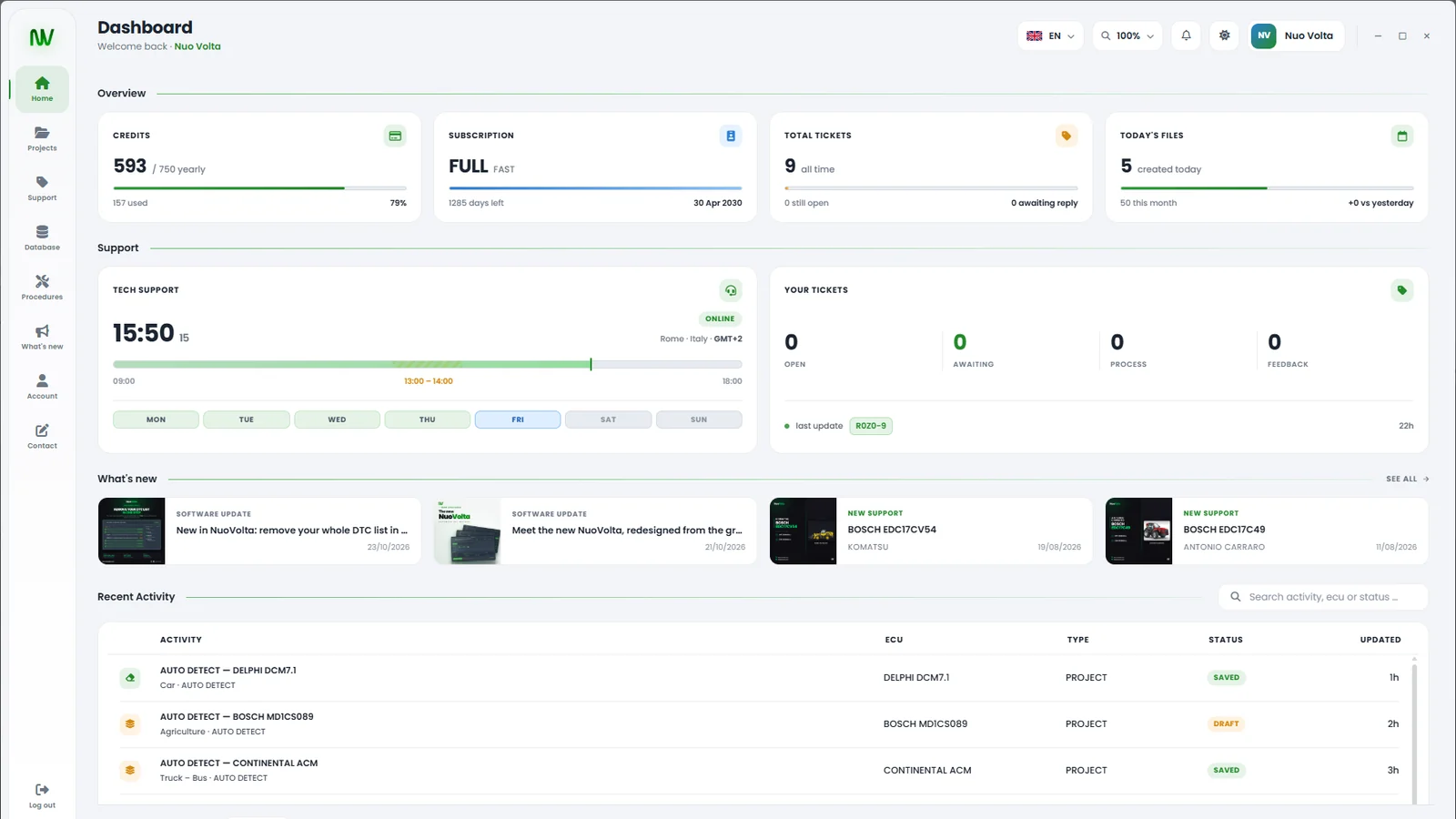The image size is (1456, 819).
Task: Open the BOSCH EDC17C49 thumbnail
Action: (1139, 531)
